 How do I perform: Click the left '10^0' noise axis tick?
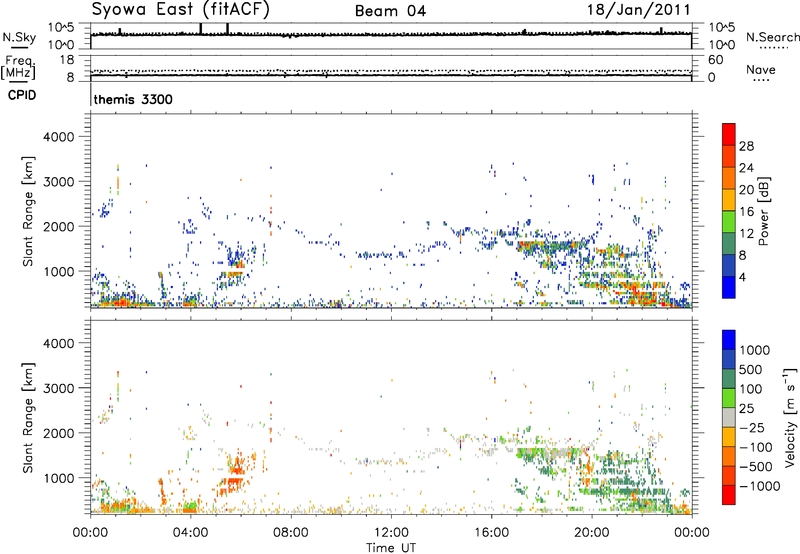[61, 45]
